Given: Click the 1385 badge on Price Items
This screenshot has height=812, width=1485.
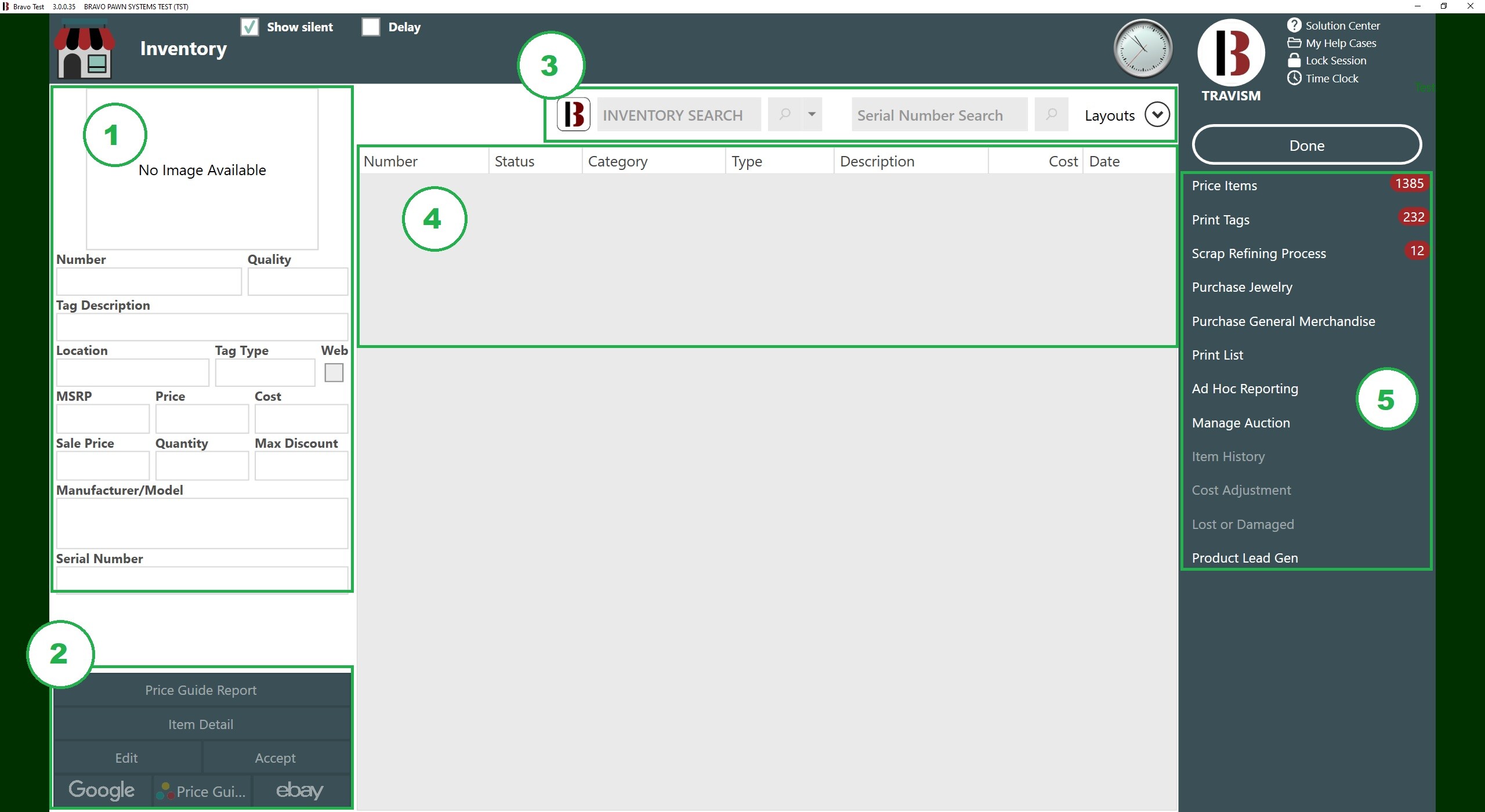Looking at the screenshot, I should (x=1409, y=183).
